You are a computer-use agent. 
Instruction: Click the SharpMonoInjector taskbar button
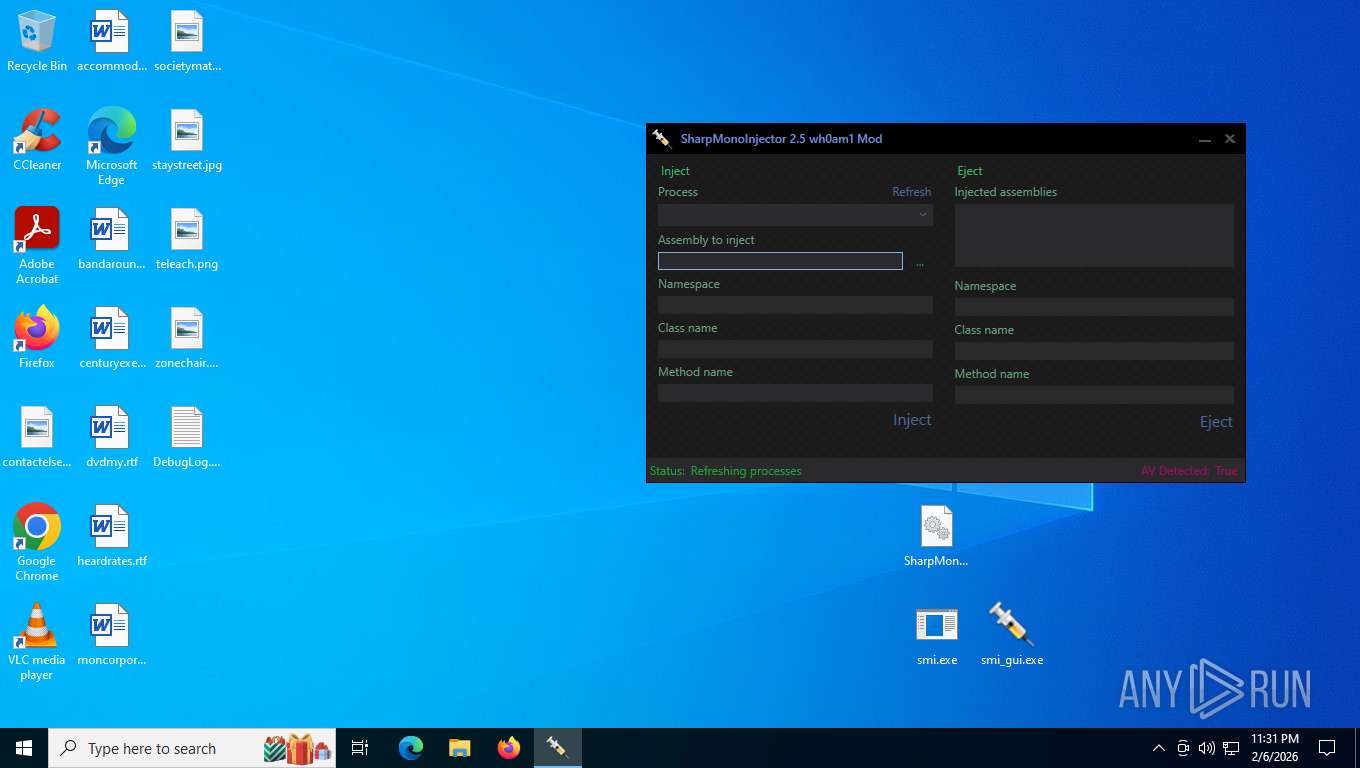(x=558, y=748)
